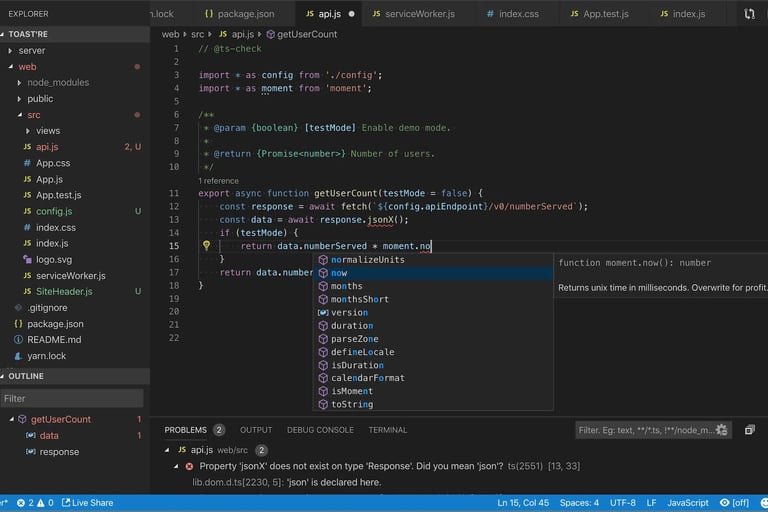This screenshot has width=768, height=512.
Task: Collapse the src folder in Explorer
Action: click(19, 115)
